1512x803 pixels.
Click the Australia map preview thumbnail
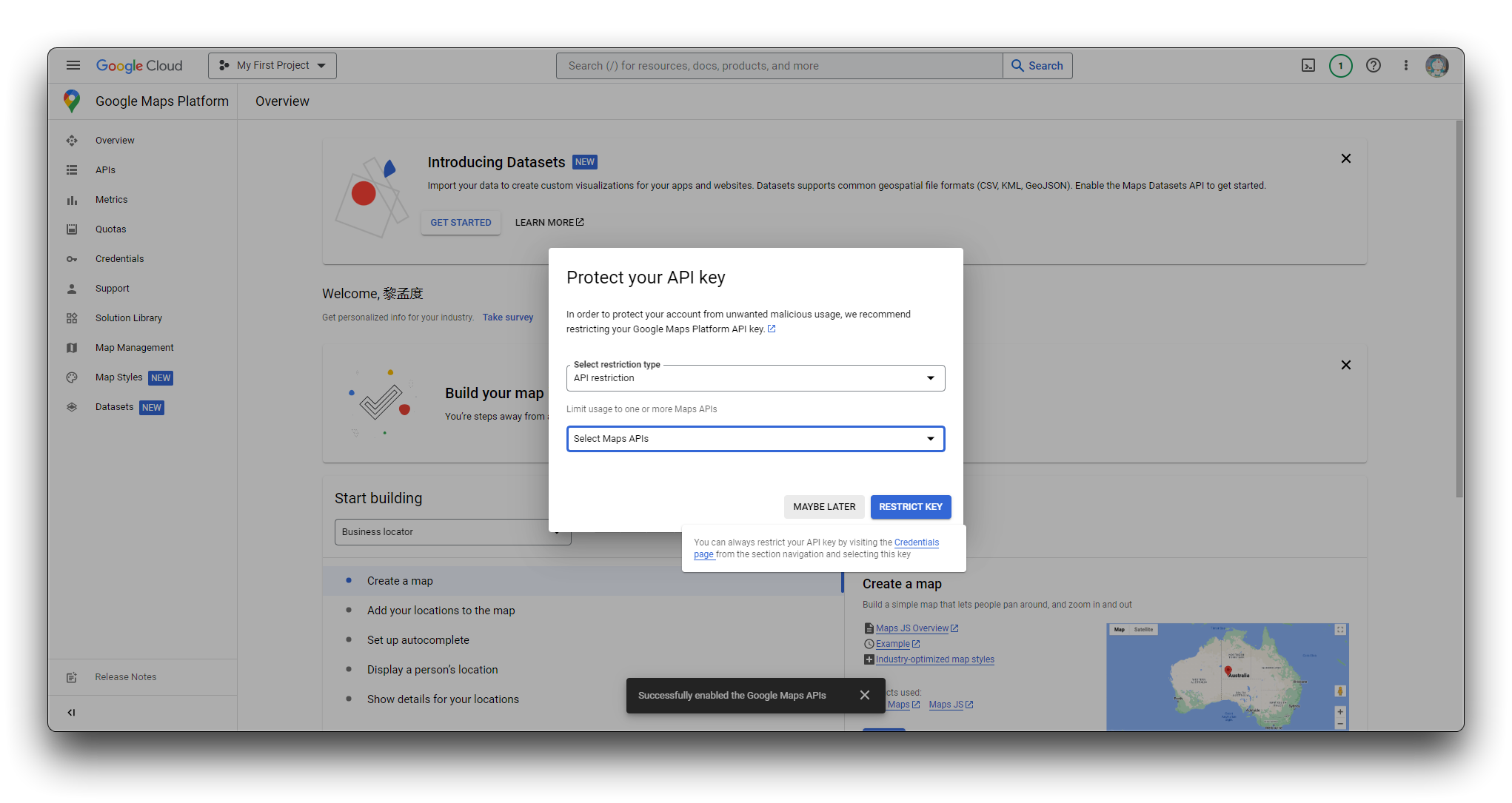(x=1227, y=677)
